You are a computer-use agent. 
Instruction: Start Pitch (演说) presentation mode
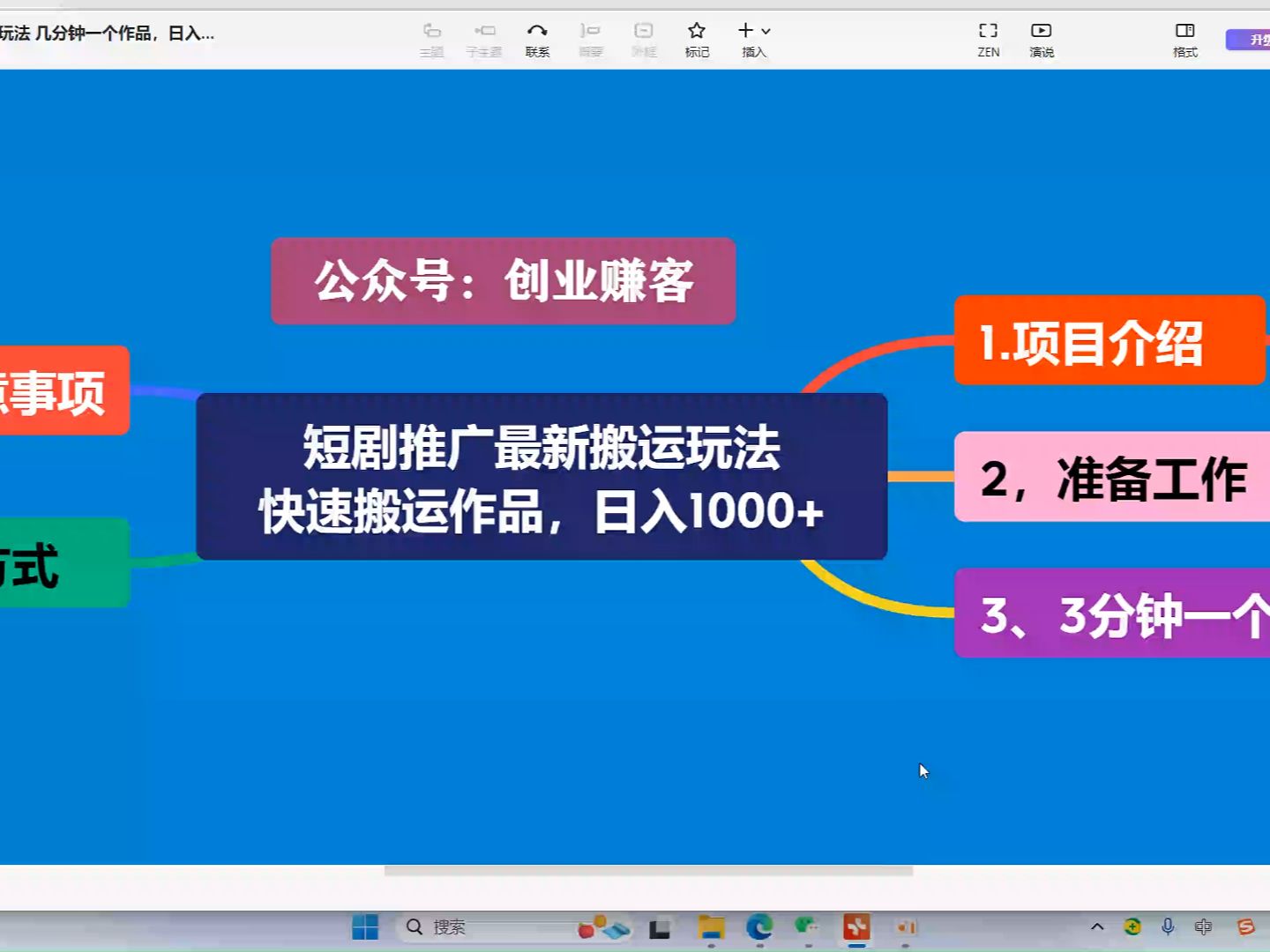[x=1042, y=41]
